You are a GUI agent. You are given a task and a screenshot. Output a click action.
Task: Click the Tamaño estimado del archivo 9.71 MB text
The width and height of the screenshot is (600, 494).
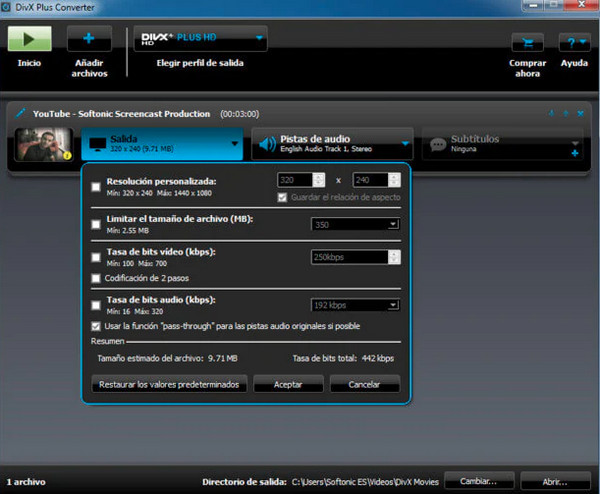point(168,358)
